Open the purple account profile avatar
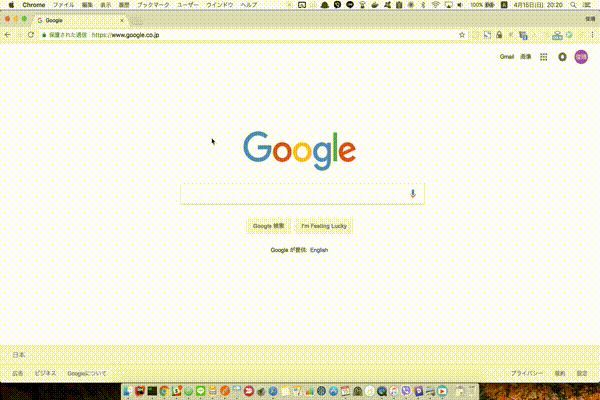The image size is (600, 400). [581, 57]
